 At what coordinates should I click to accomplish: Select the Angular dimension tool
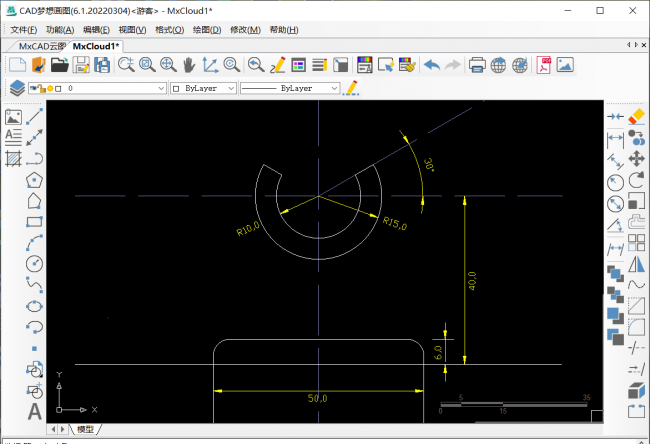click(x=615, y=225)
